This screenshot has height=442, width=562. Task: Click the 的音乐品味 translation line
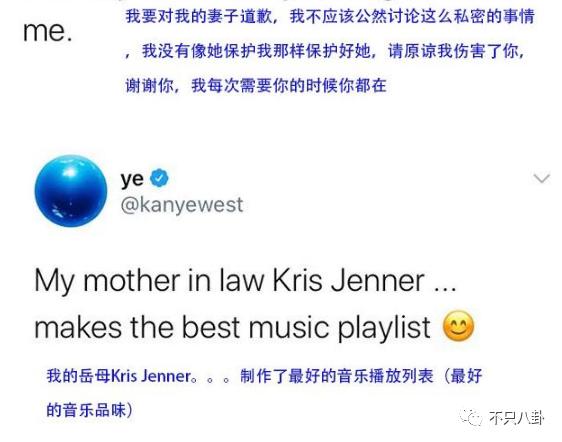pos(90,410)
